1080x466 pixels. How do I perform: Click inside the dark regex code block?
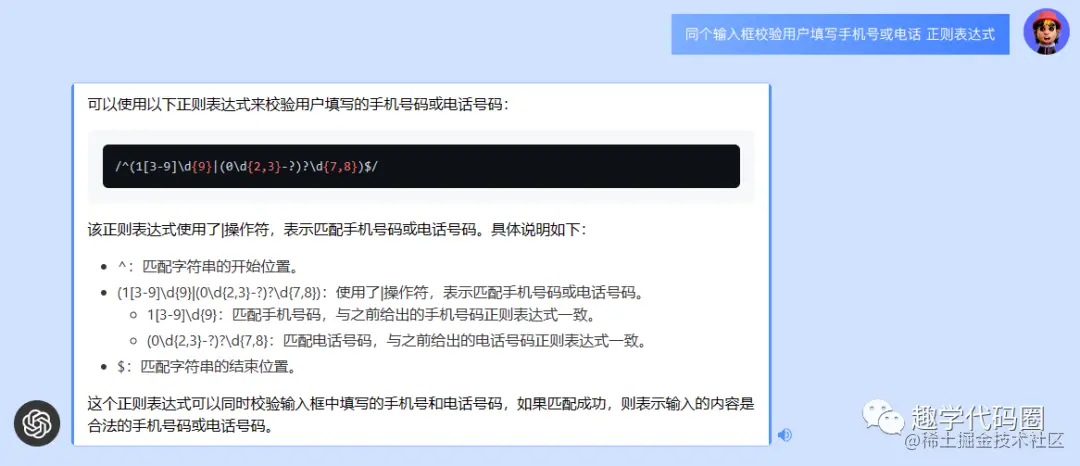(421, 166)
